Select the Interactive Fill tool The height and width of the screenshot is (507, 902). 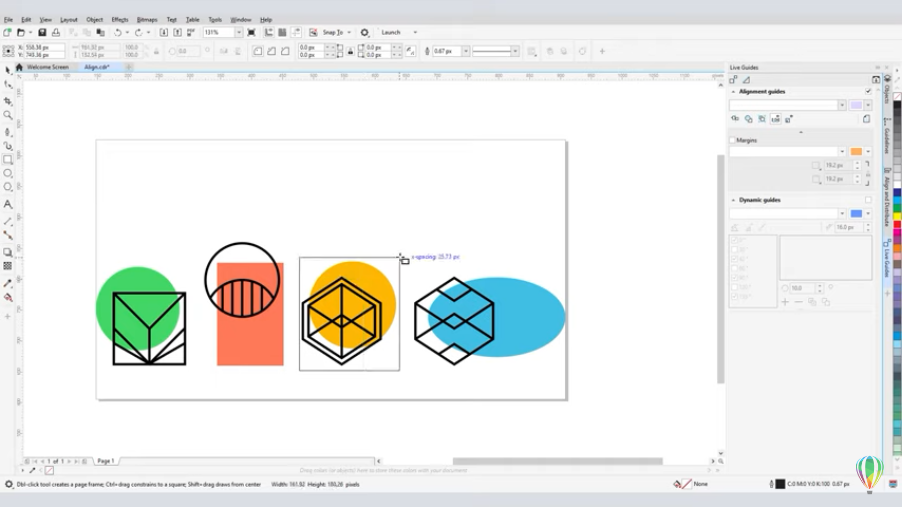(7, 298)
